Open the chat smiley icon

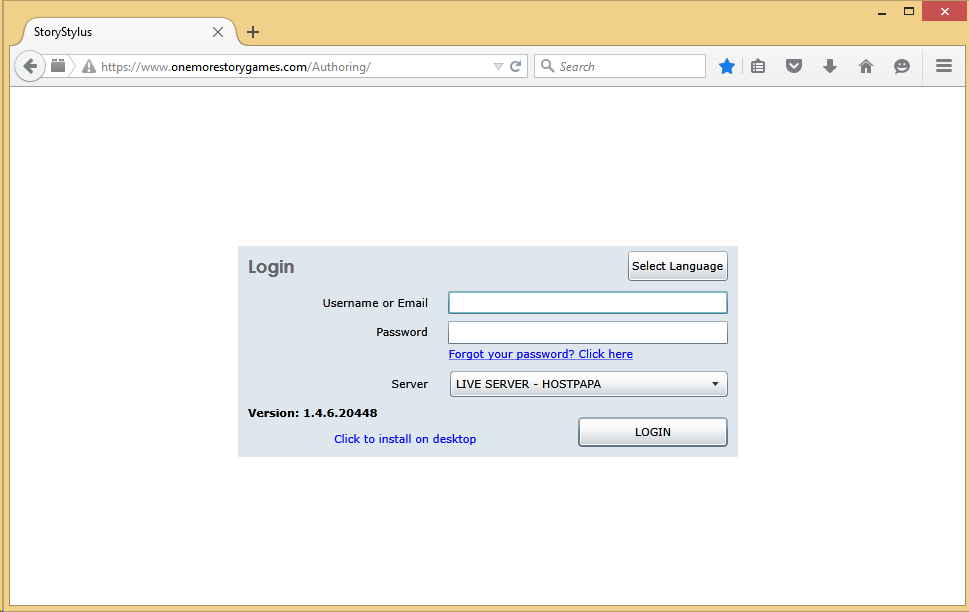902,66
